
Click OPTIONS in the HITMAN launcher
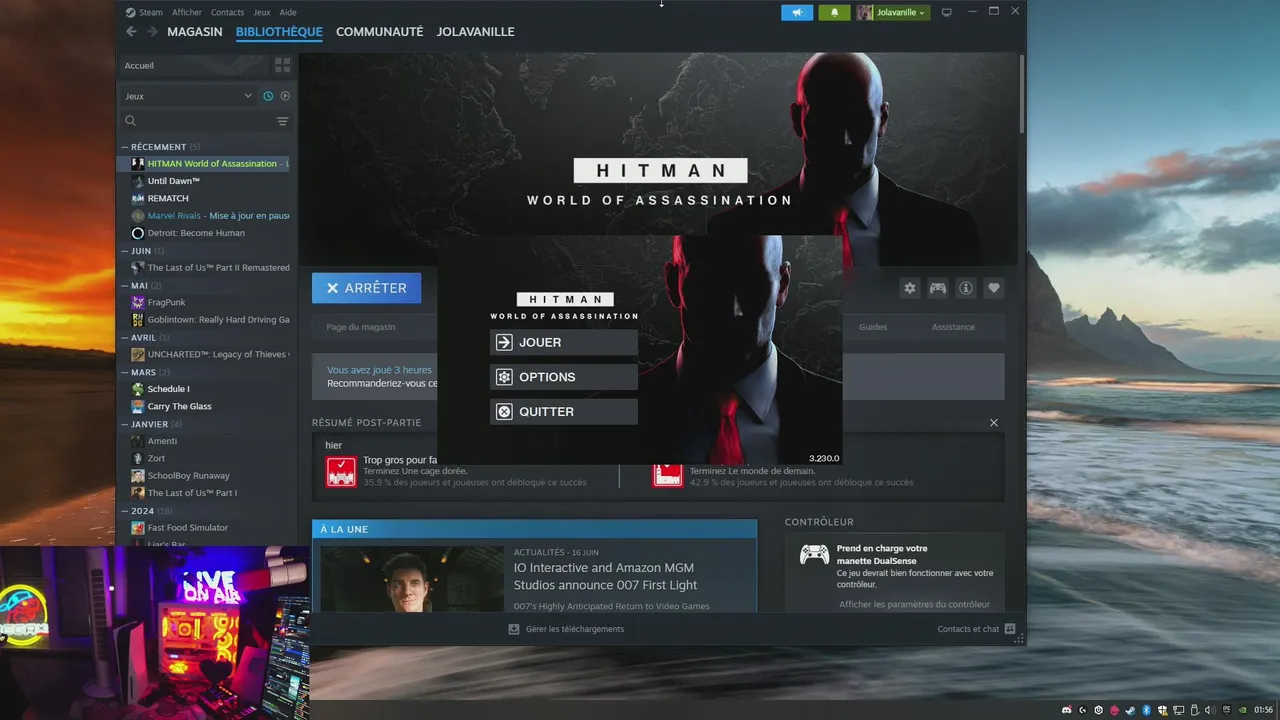[x=564, y=377]
